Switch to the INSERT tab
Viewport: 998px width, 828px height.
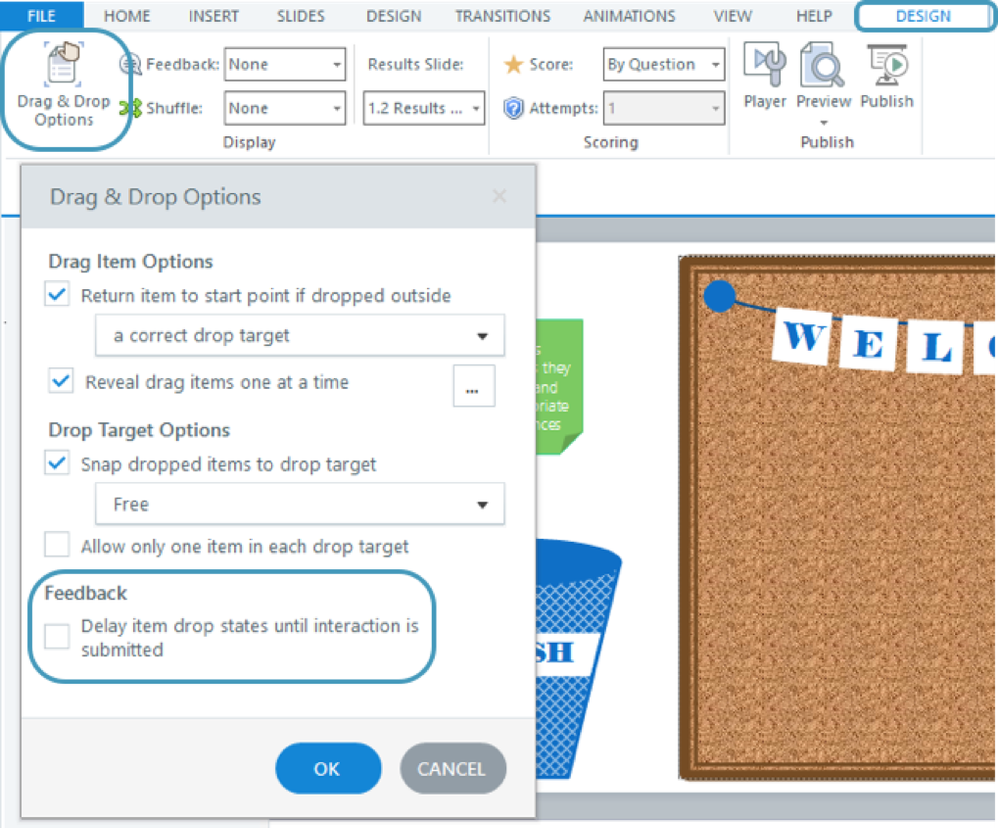pyautogui.click(x=213, y=16)
